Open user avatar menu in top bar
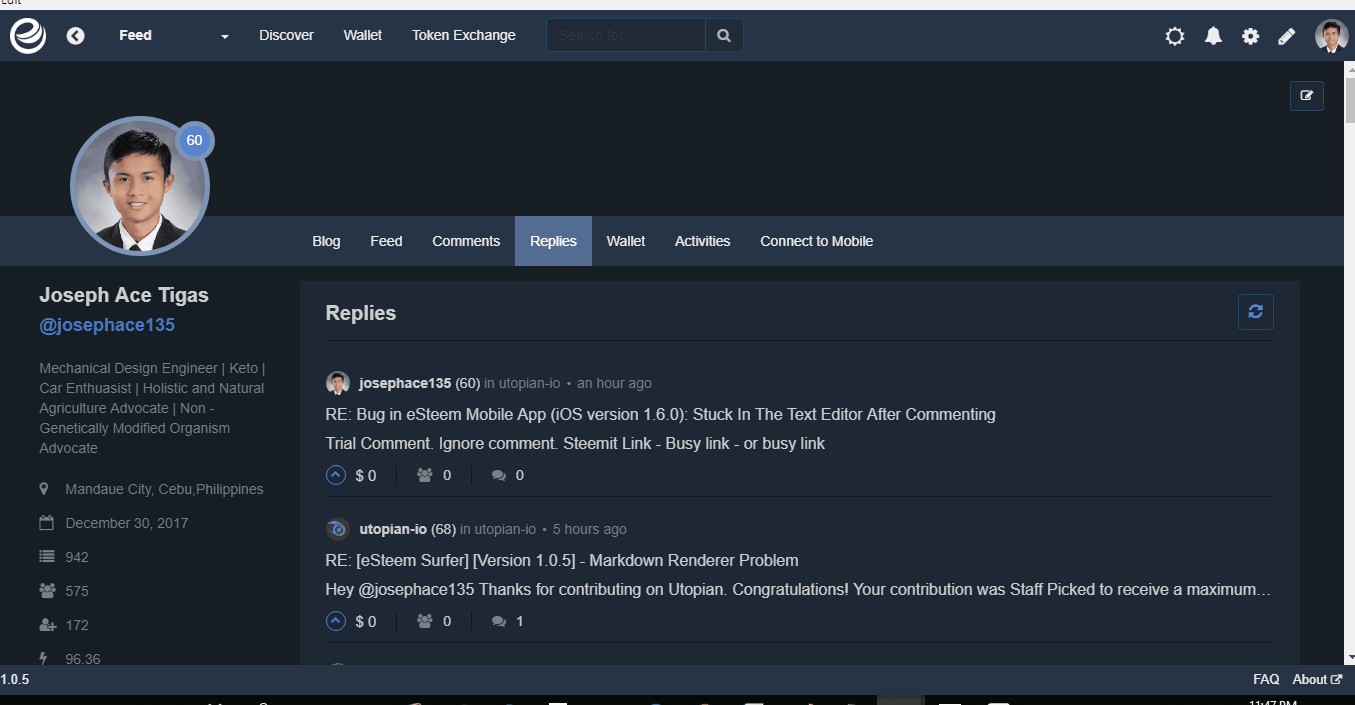Screen dimensions: 1355x705 click(x=1331, y=36)
